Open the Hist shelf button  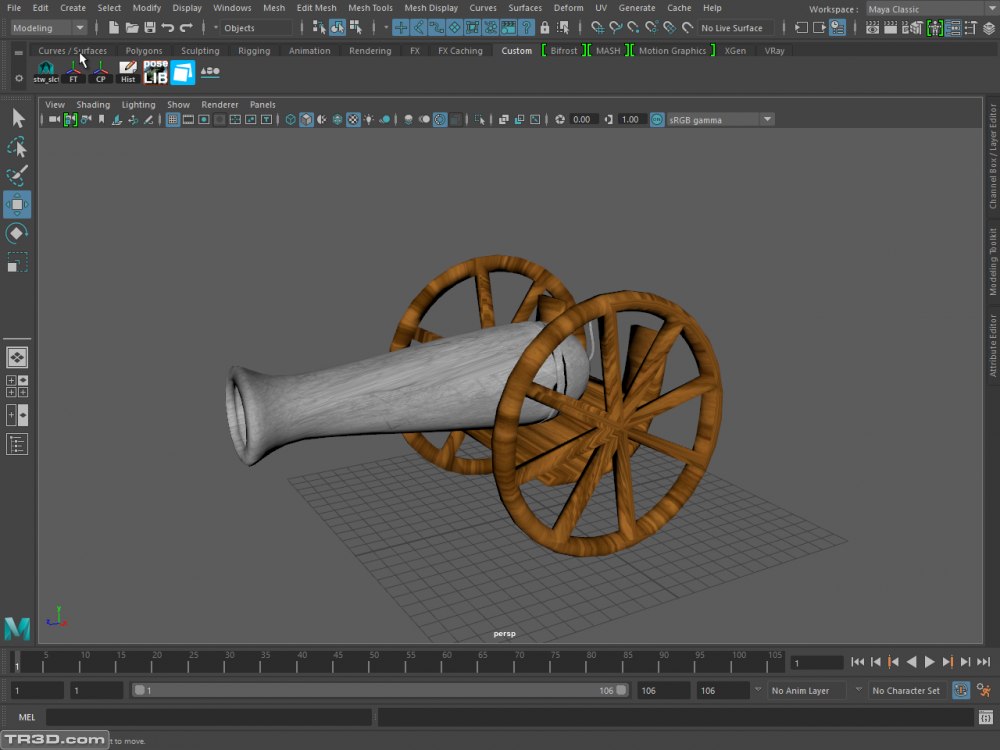pos(128,72)
